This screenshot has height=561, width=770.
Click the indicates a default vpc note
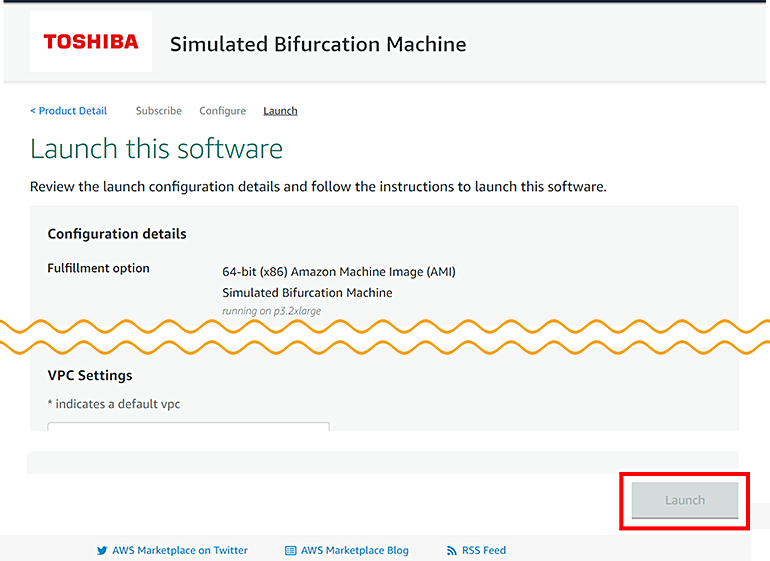[x=114, y=404]
